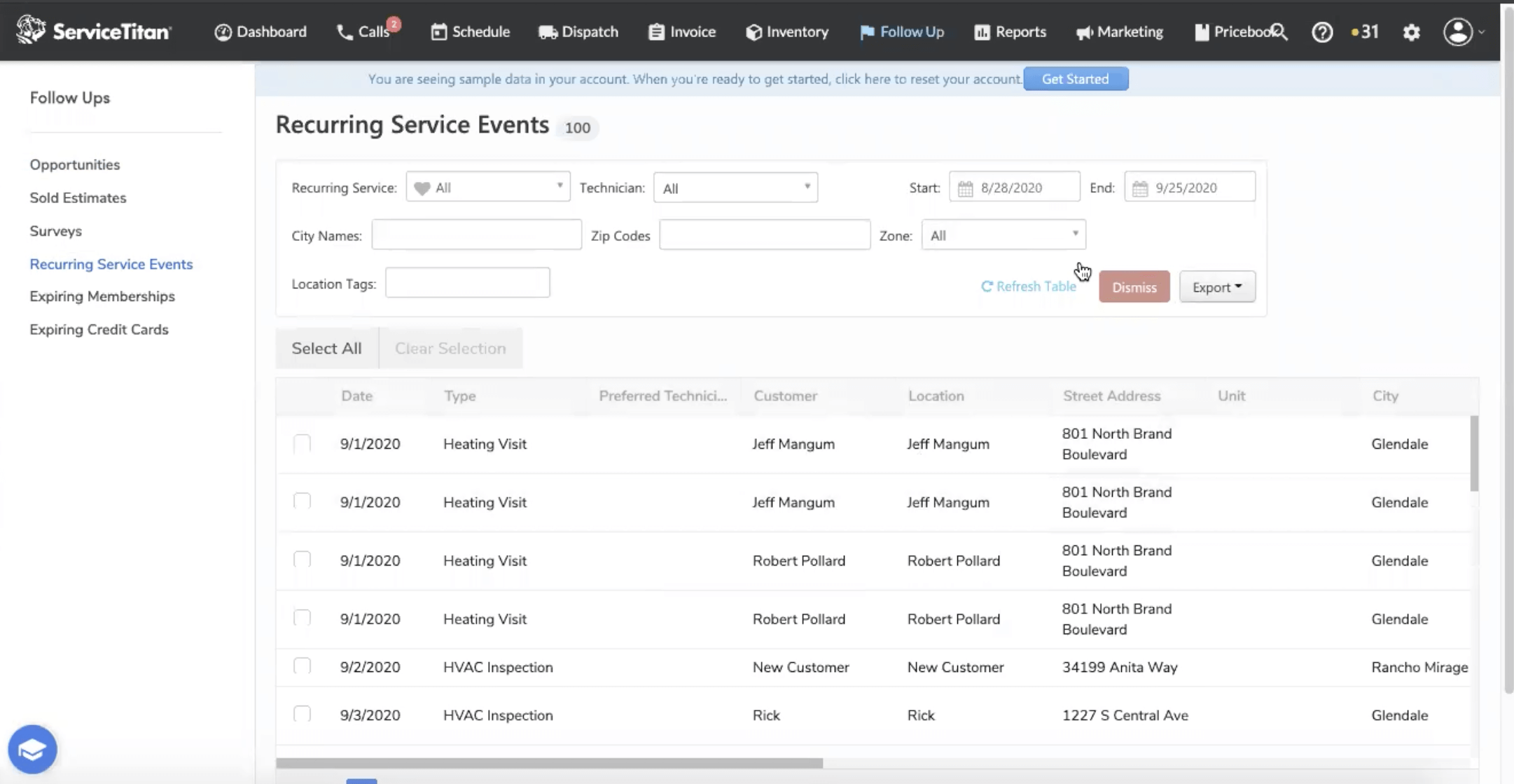This screenshot has width=1514, height=784.
Task: Select the checkbox on the first Heating Visit row
Action: [x=301, y=443]
